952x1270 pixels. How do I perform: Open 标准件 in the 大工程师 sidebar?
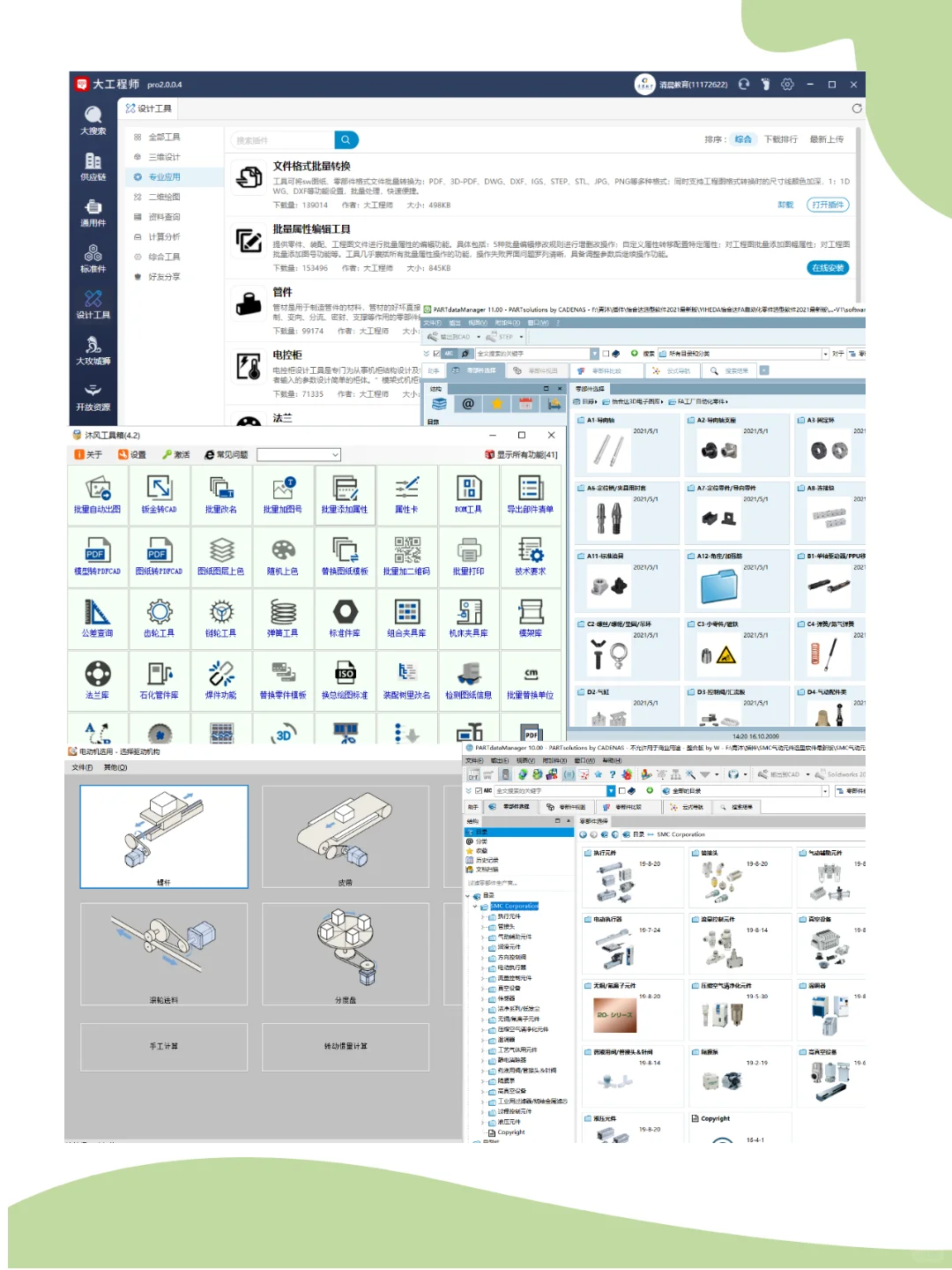point(93,258)
